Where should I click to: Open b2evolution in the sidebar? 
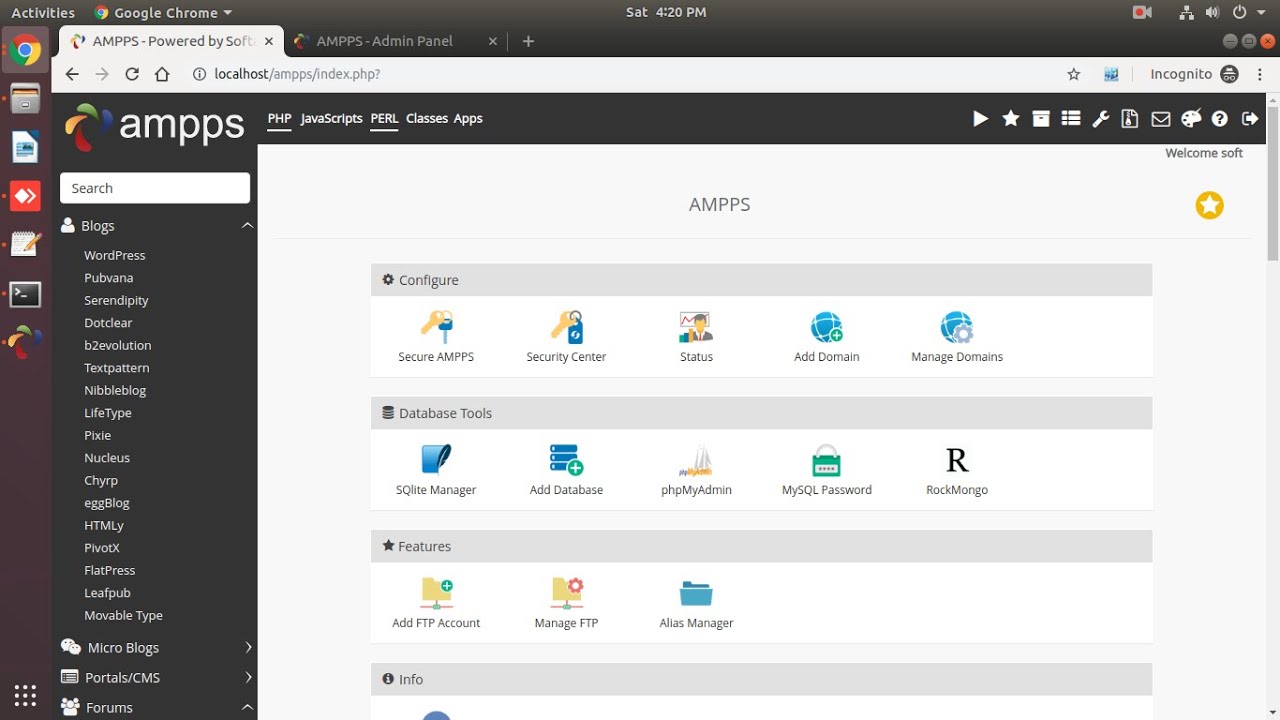point(118,345)
